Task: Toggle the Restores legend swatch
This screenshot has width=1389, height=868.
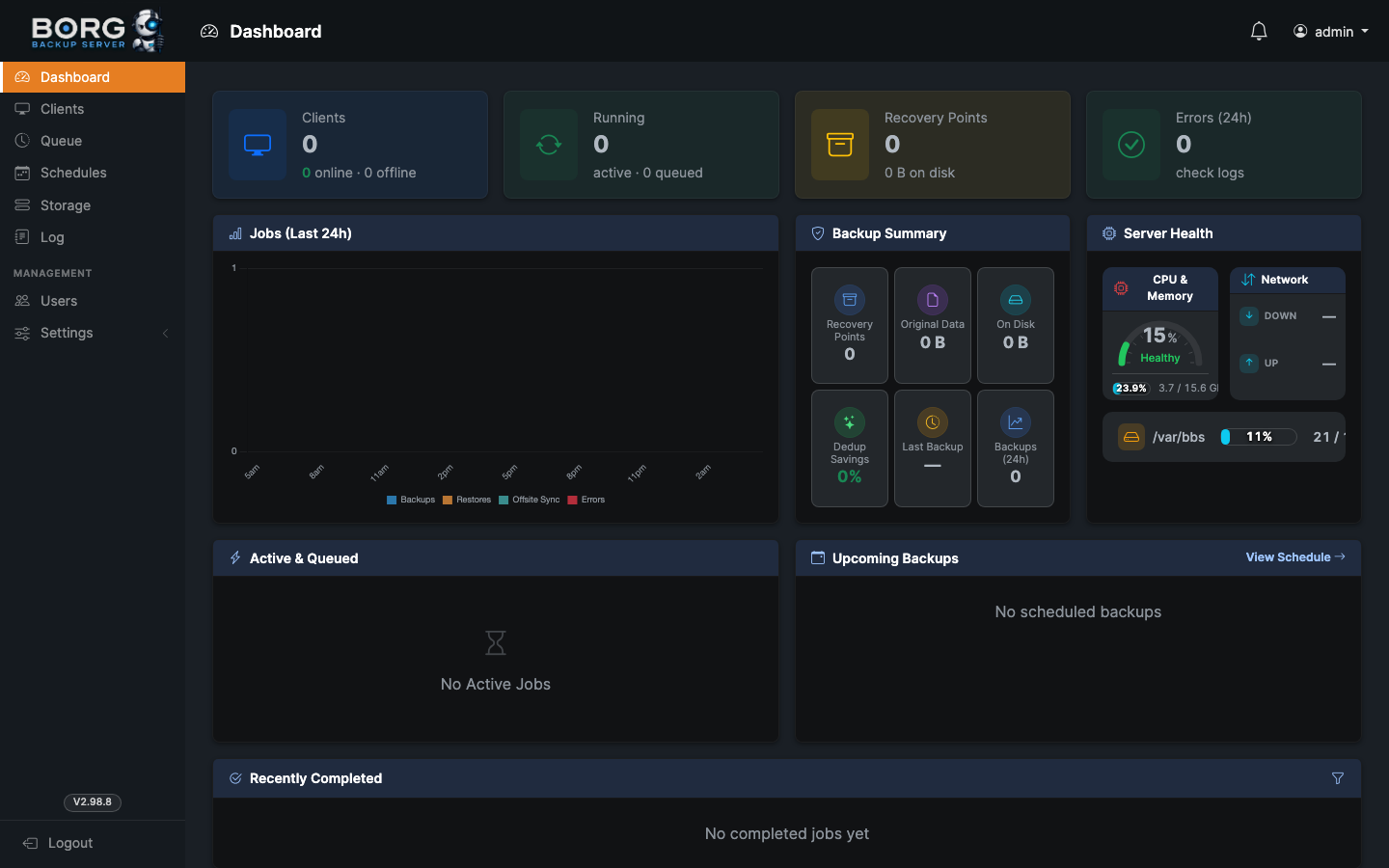Action: click(448, 500)
